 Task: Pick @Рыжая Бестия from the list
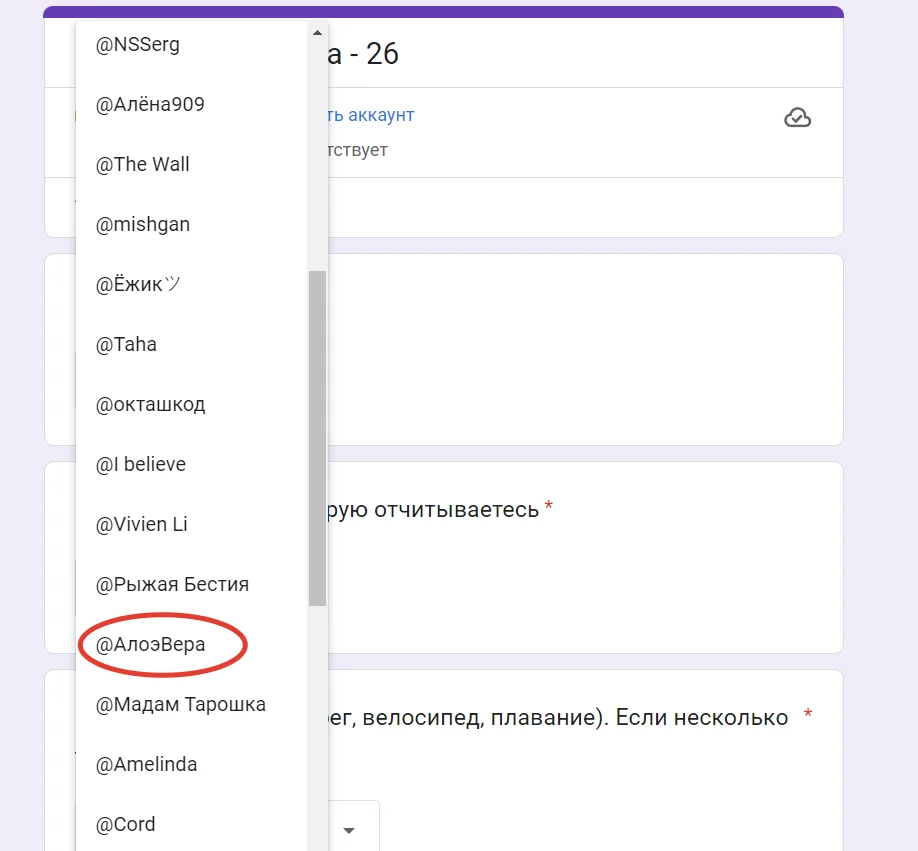pos(172,585)
